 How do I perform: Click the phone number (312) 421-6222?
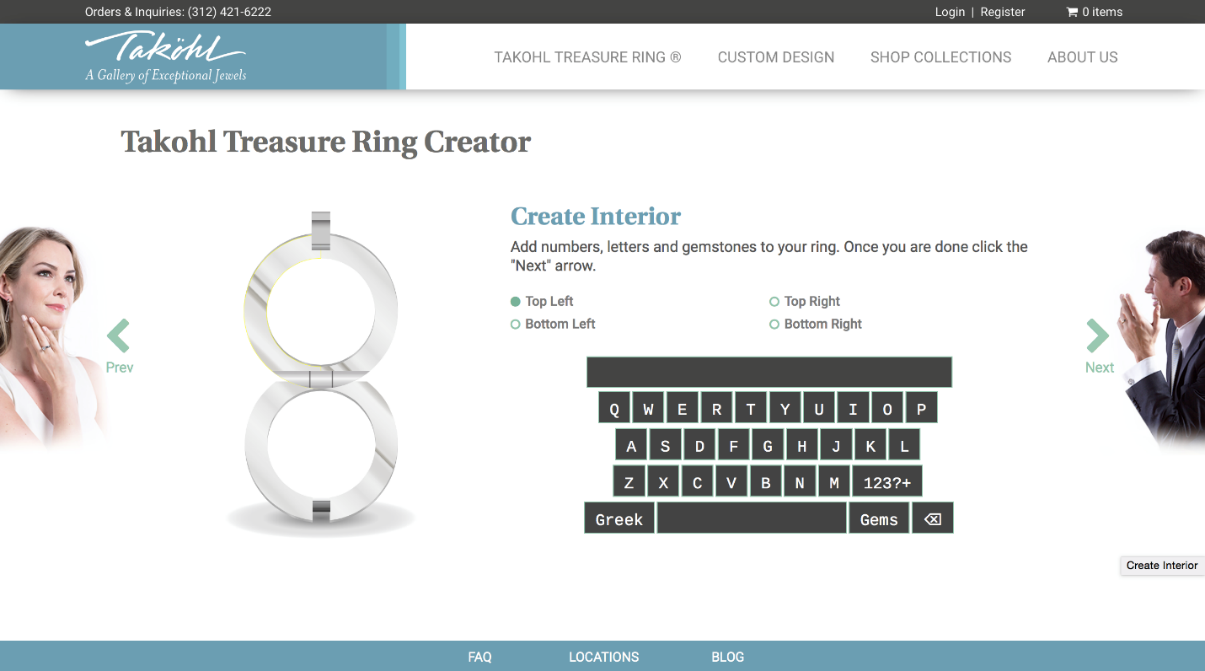pyautogui.click(x=229, y=12)
